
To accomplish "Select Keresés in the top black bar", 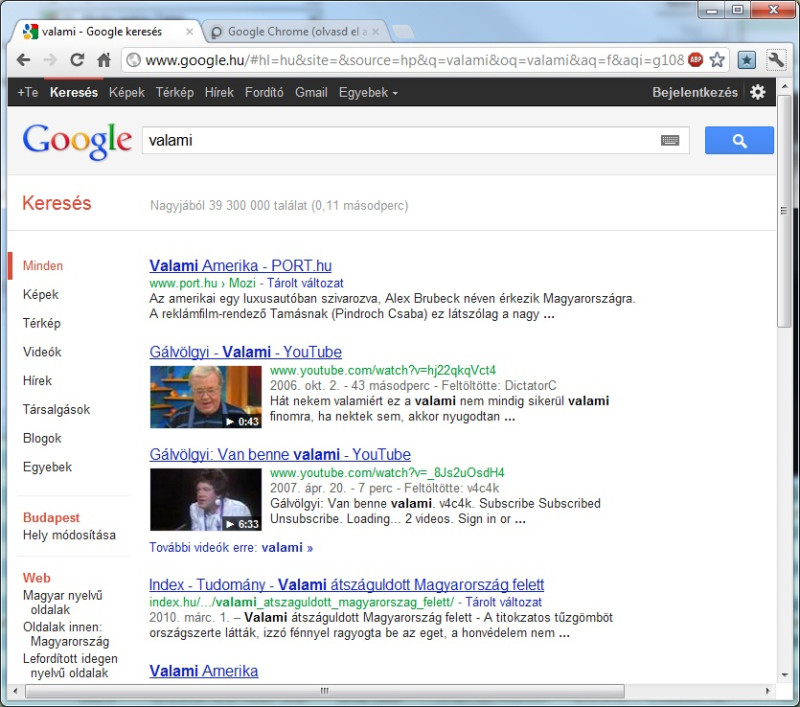I will coord(74,92).
